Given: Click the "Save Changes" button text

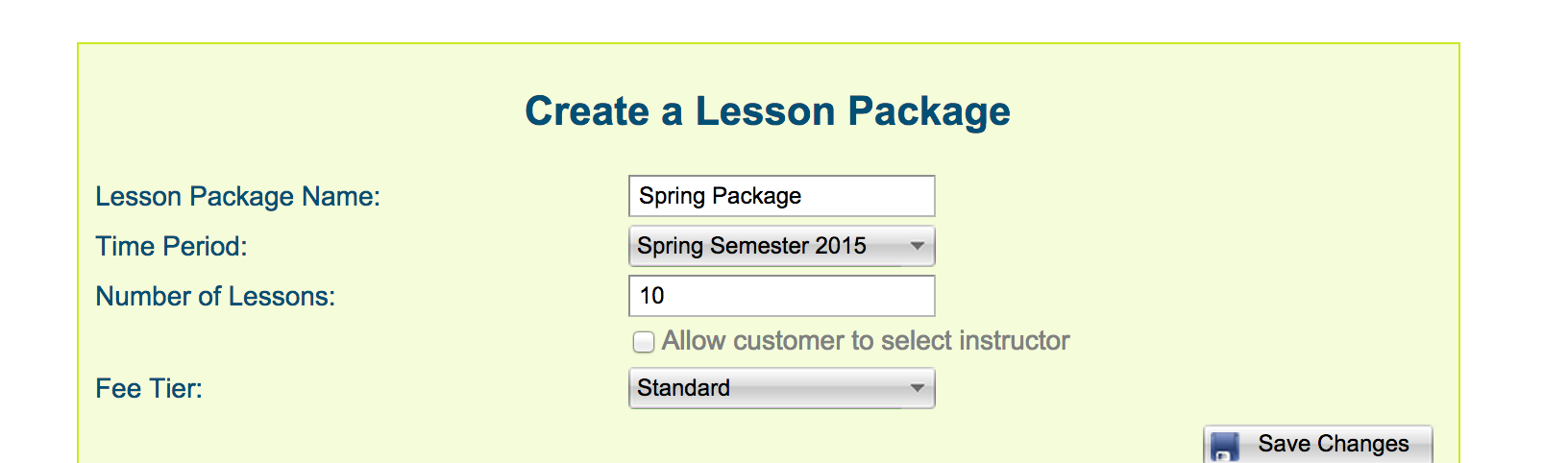Looking at the screenshot, I should 1333,444.
